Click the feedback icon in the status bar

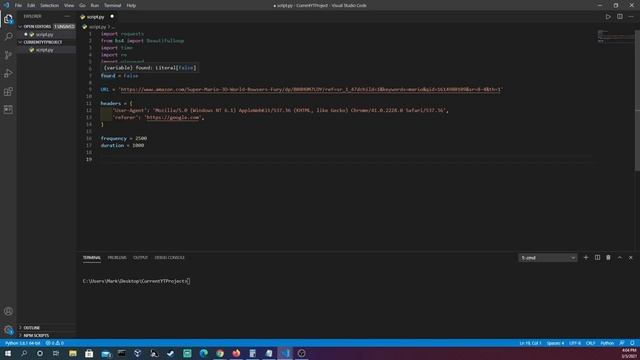coord(622,343)
